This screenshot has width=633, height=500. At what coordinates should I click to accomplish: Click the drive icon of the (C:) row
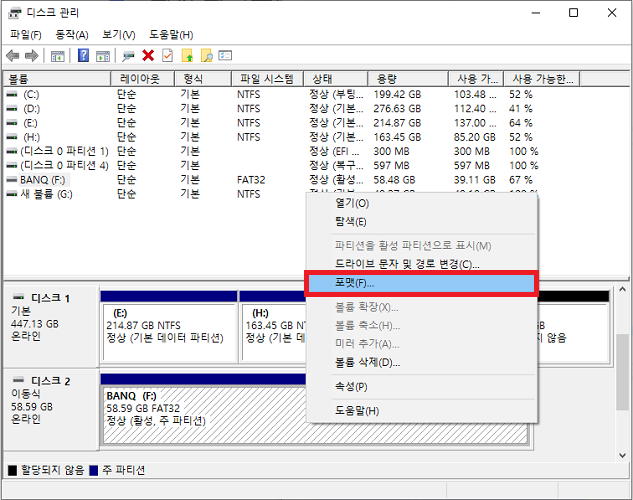[x=12, y=94]
